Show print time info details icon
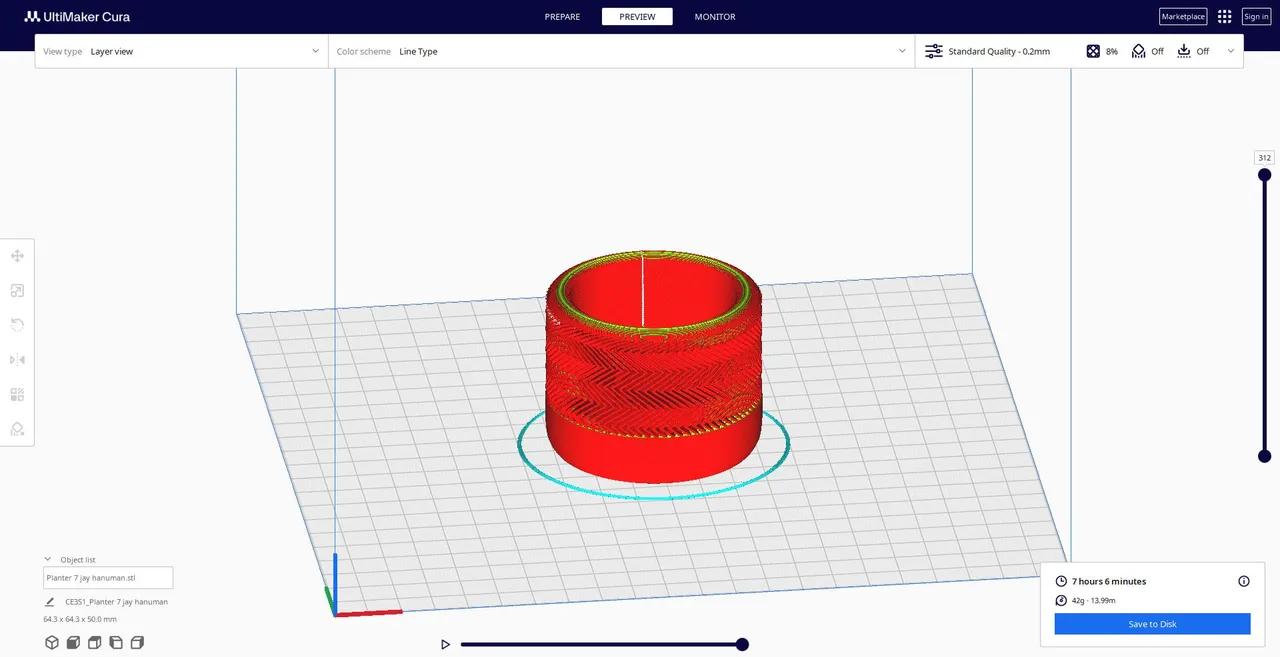Image resolution: width=1280 pixels, height=657 pixels. (x=1244, y=581)
